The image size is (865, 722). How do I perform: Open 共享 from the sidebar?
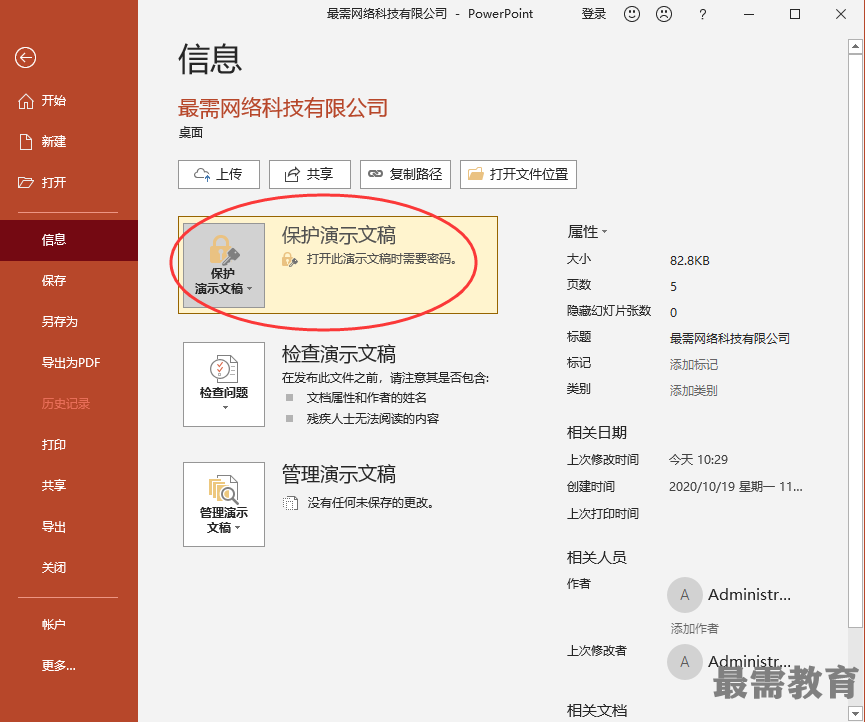[x=69, y=485]
